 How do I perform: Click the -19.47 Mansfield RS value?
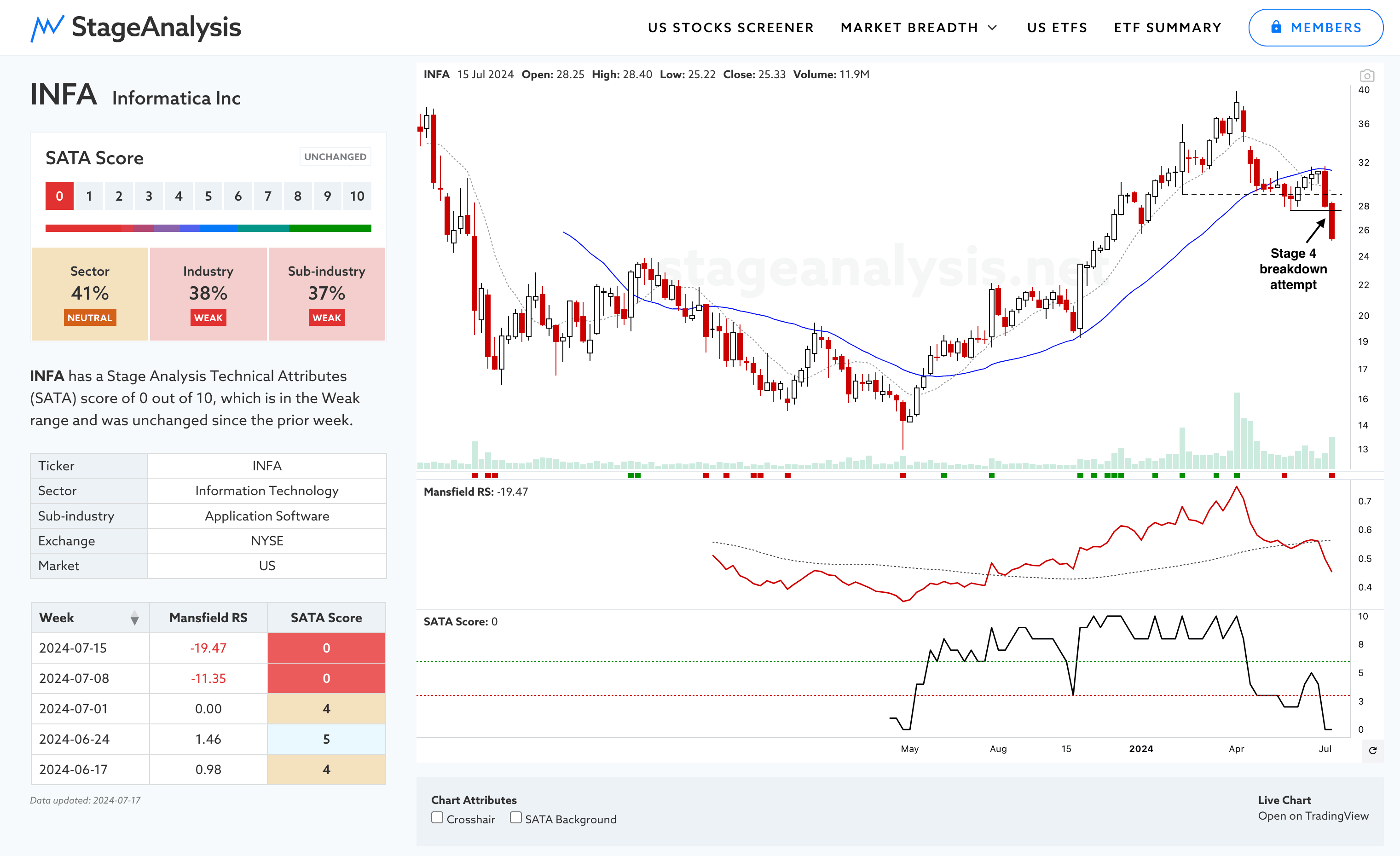click(x=208, y=648)
